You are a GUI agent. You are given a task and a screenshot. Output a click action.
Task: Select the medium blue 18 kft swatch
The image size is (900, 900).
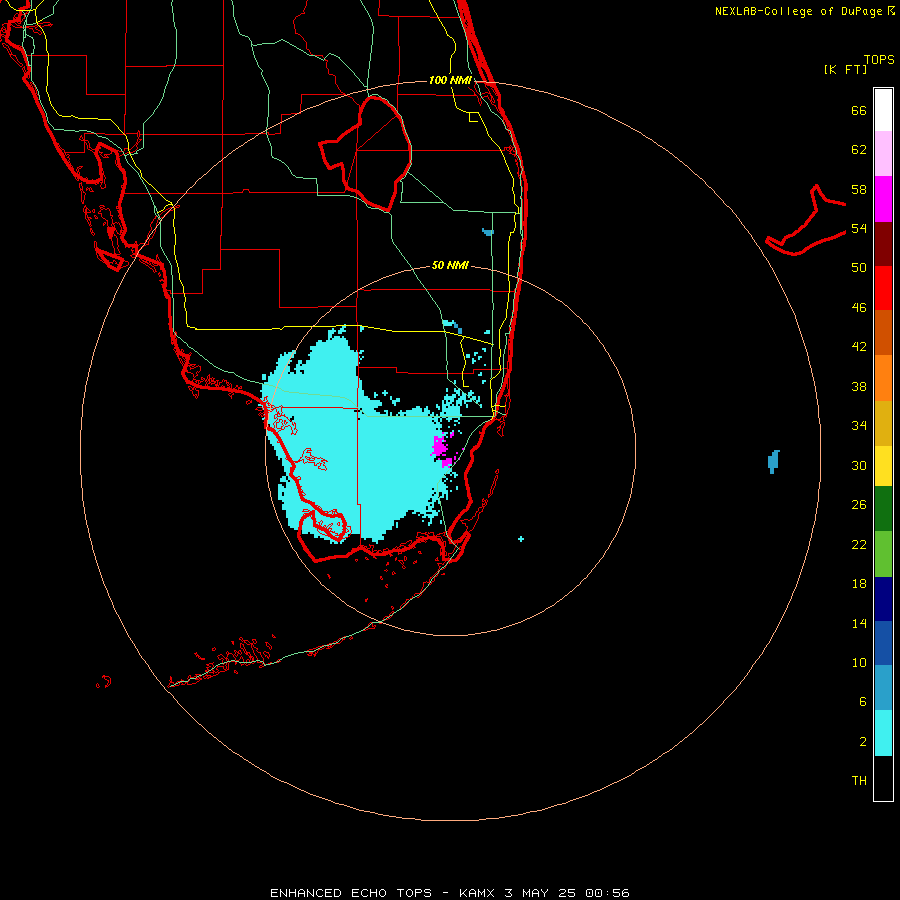(883, 643)
